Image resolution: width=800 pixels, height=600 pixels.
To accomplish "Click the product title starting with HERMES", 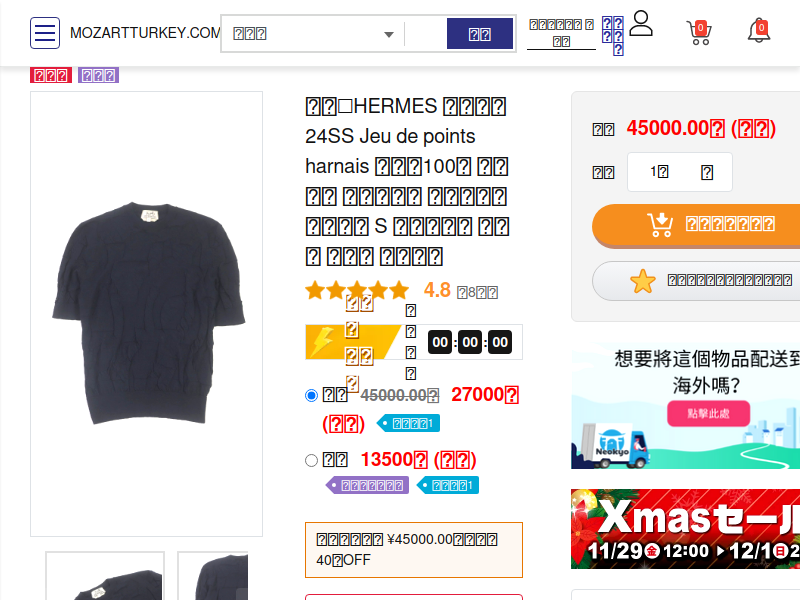I will coord(407,181).
